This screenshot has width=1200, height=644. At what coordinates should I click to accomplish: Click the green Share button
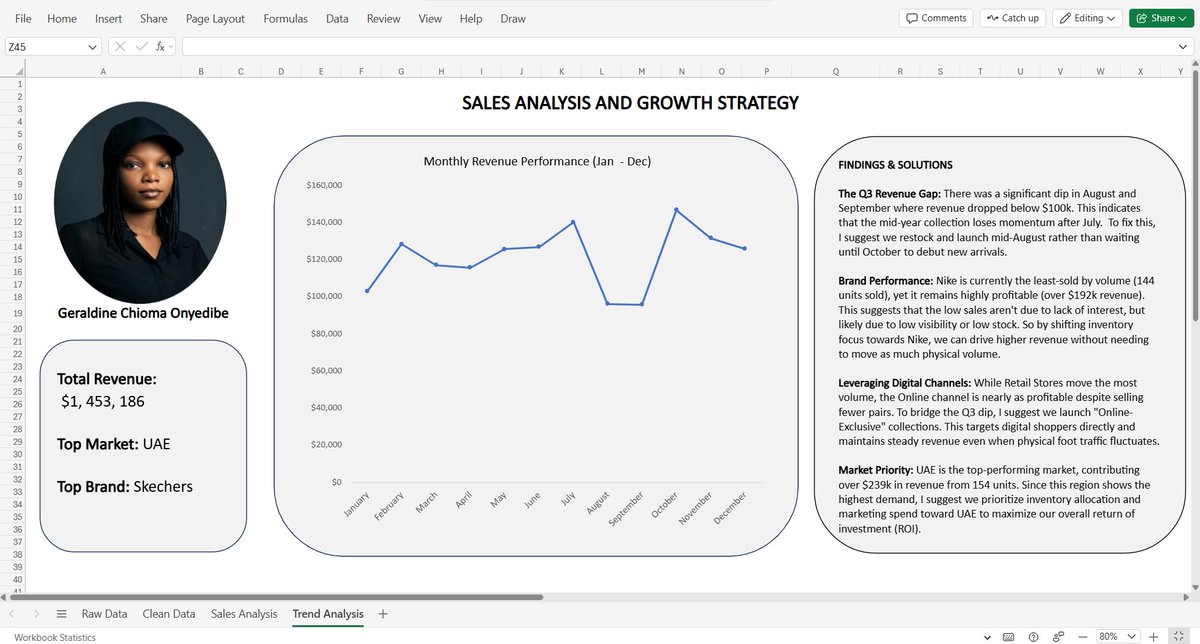[x=1159, y=18]
